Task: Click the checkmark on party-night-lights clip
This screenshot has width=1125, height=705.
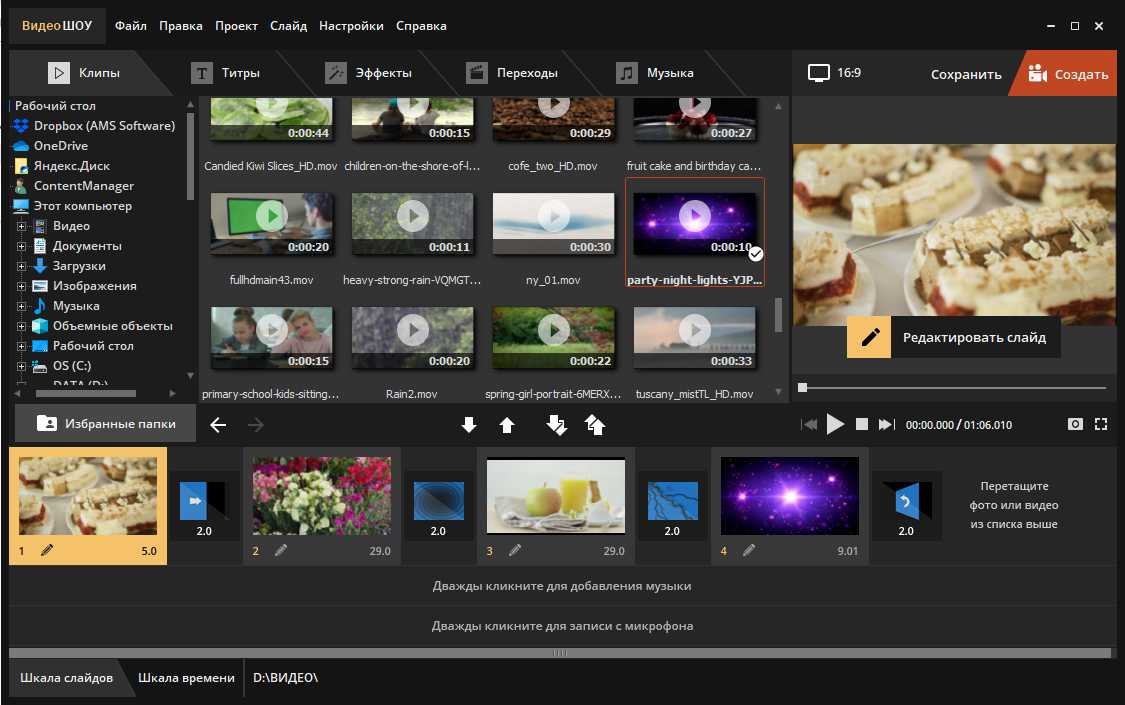Action: coord(756,254)
